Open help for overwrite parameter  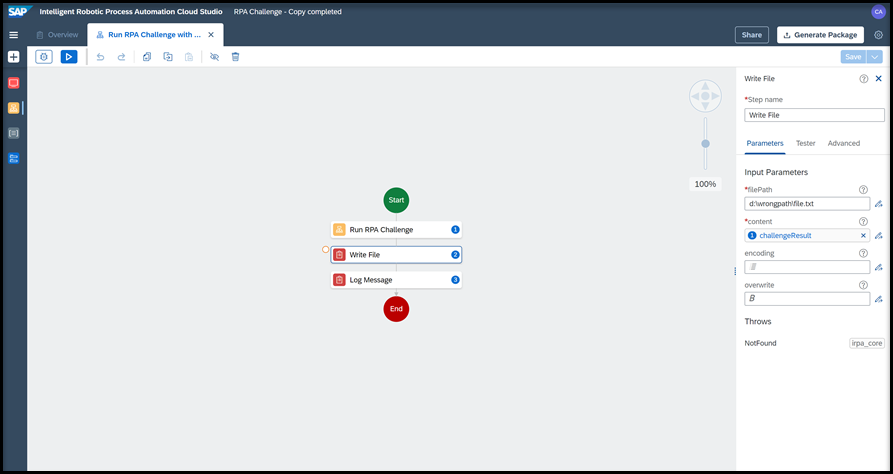(863, 285)
